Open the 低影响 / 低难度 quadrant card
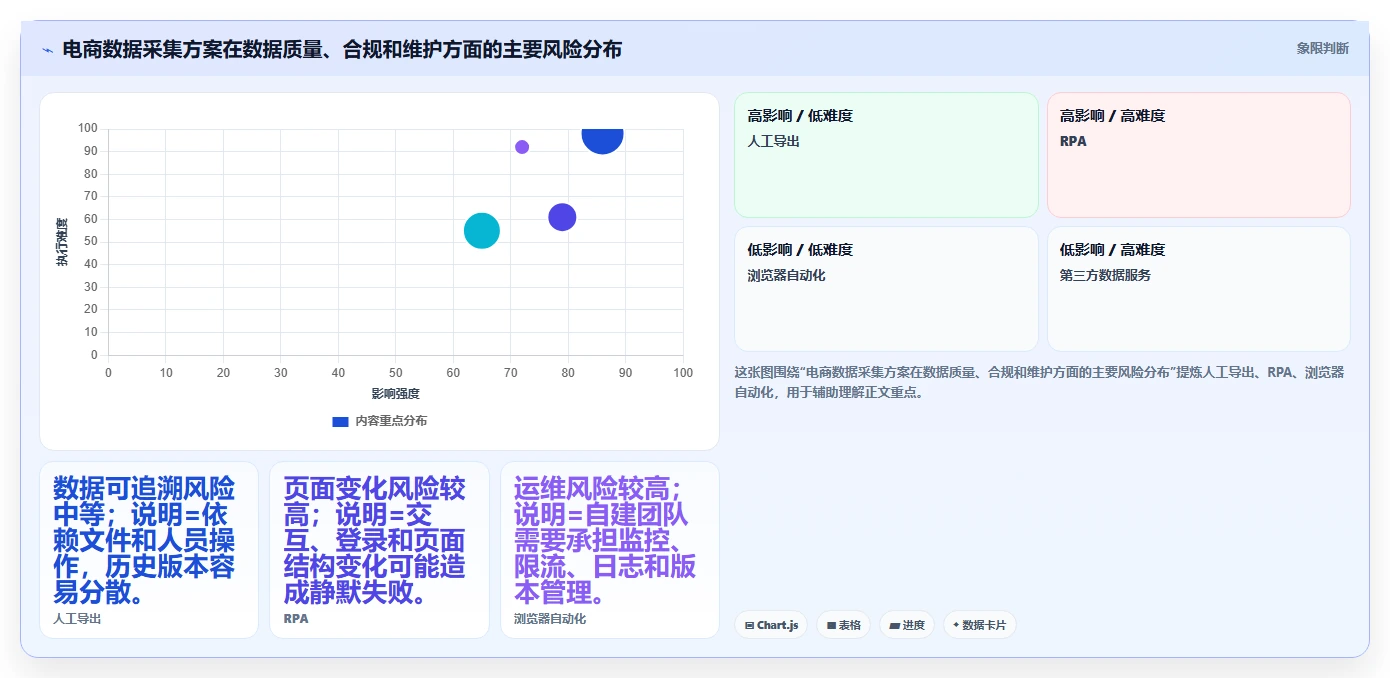The width and height of the screenshot is (1390, 678). coord(886,289)
